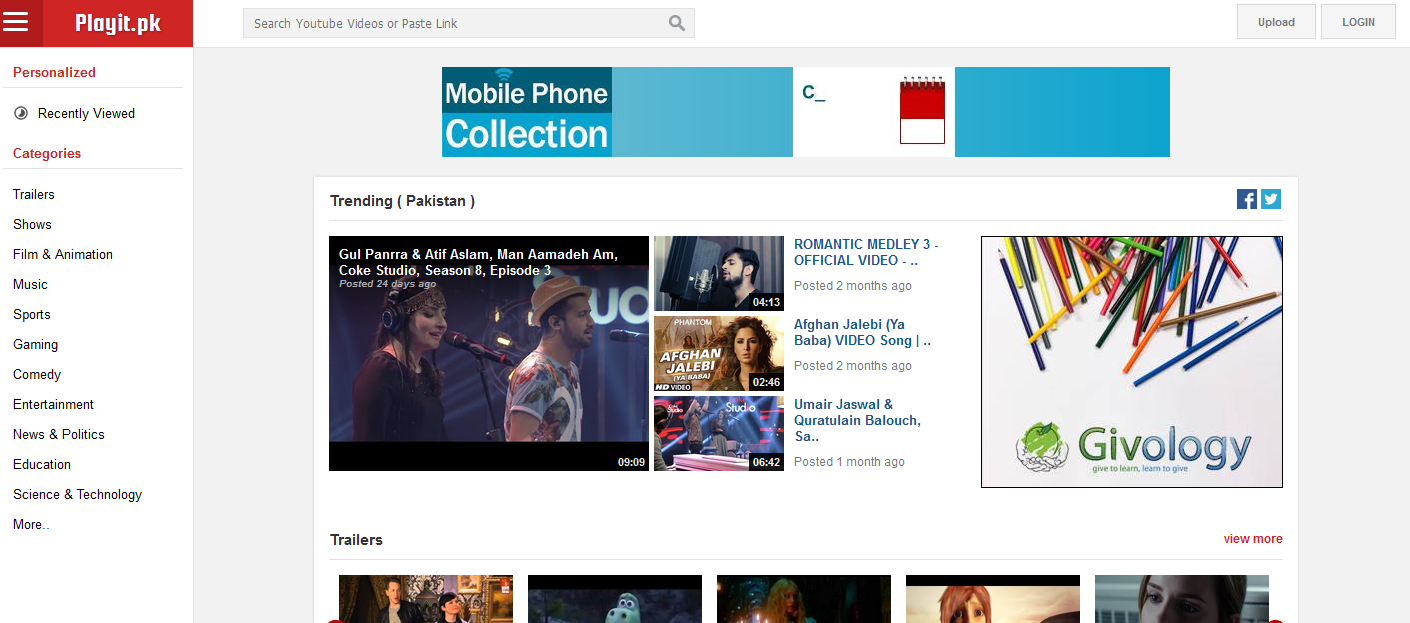Click the 06:42 duration badge
Viewport: 1410px width, 623px height.
766,462
